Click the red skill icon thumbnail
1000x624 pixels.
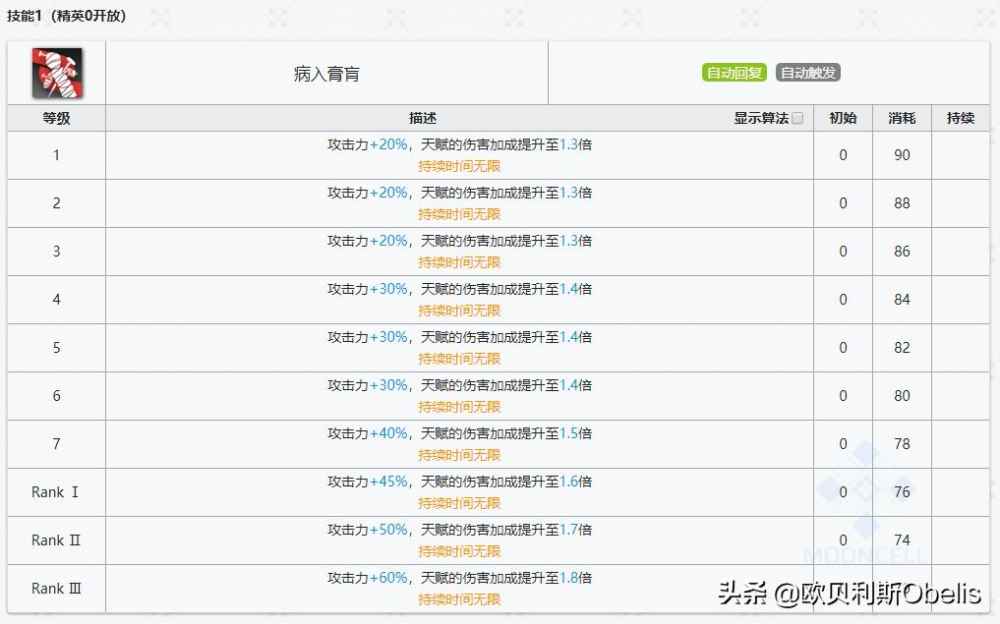click(x=57, y=73)
